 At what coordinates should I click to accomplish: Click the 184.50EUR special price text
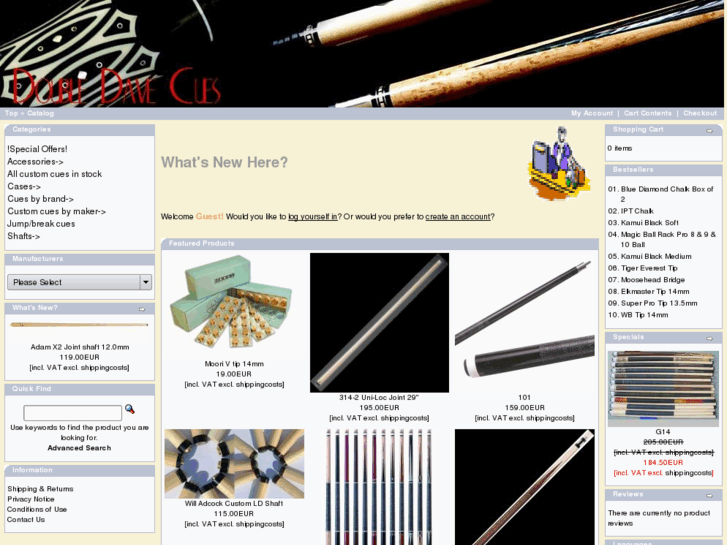(x=663, y=462)
